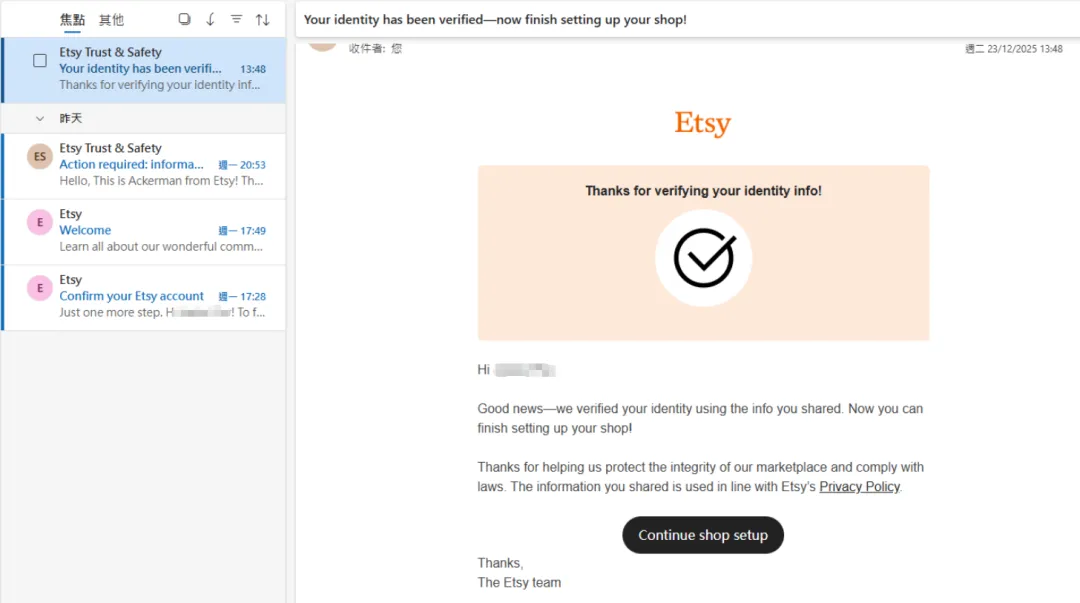The image size is (1080, 603).
Task: Switch to the 其他 tab
Action: [x=111, y=19]
